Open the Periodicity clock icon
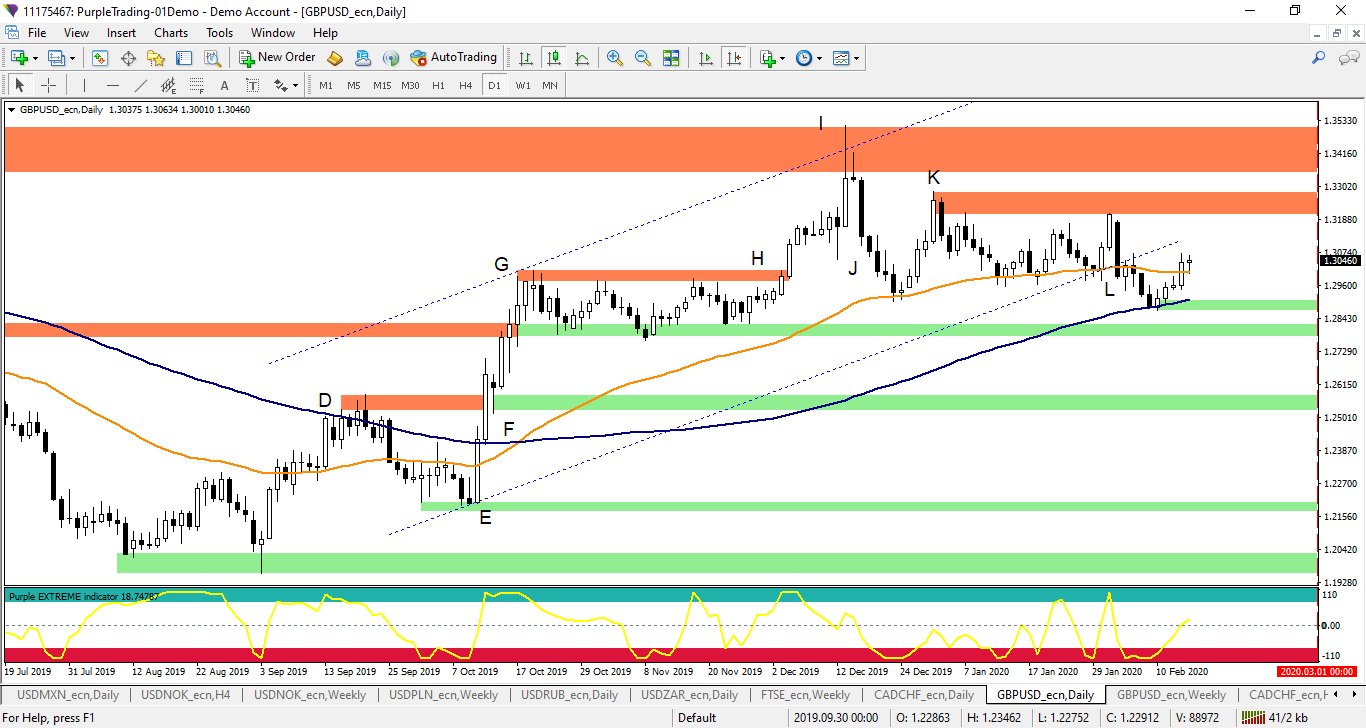This screenshot has height=728, width=1366. pos(804,58)
